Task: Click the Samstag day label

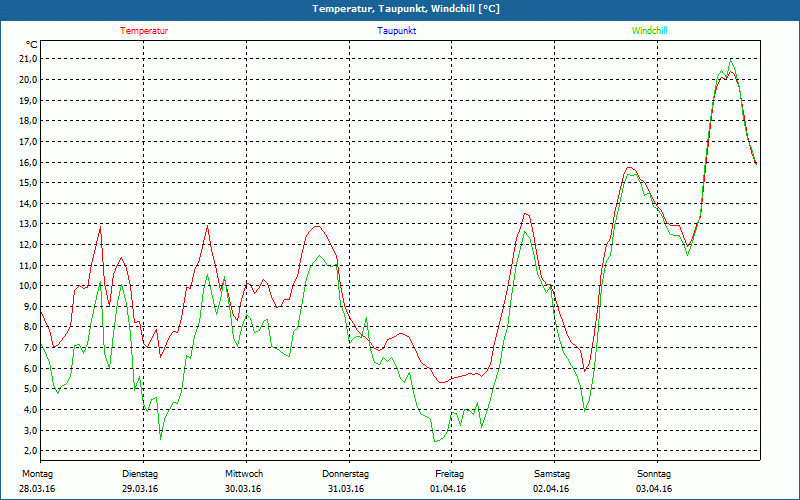Action: 552,474
